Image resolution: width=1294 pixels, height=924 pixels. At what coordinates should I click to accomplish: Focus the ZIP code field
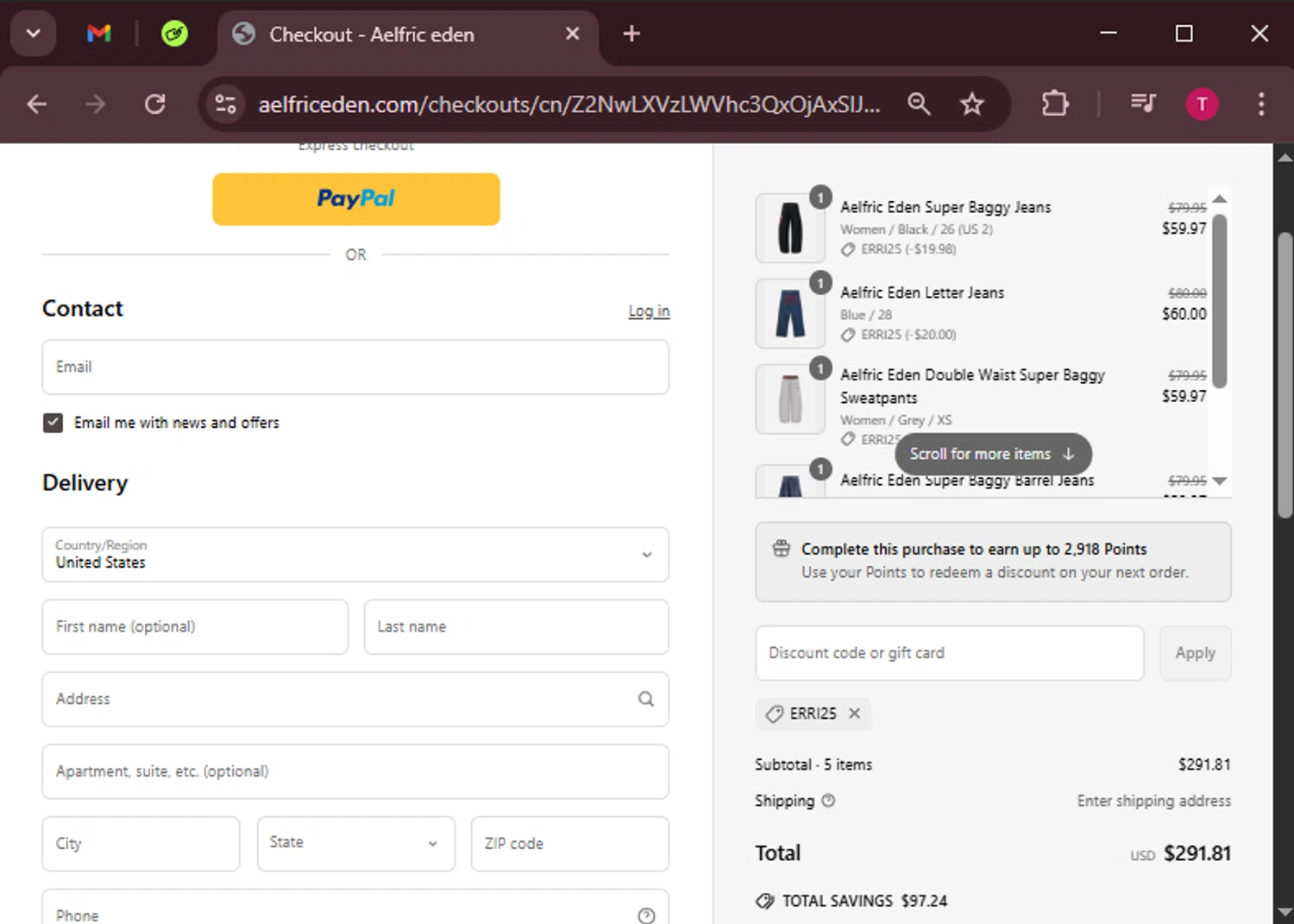[570, 844]
